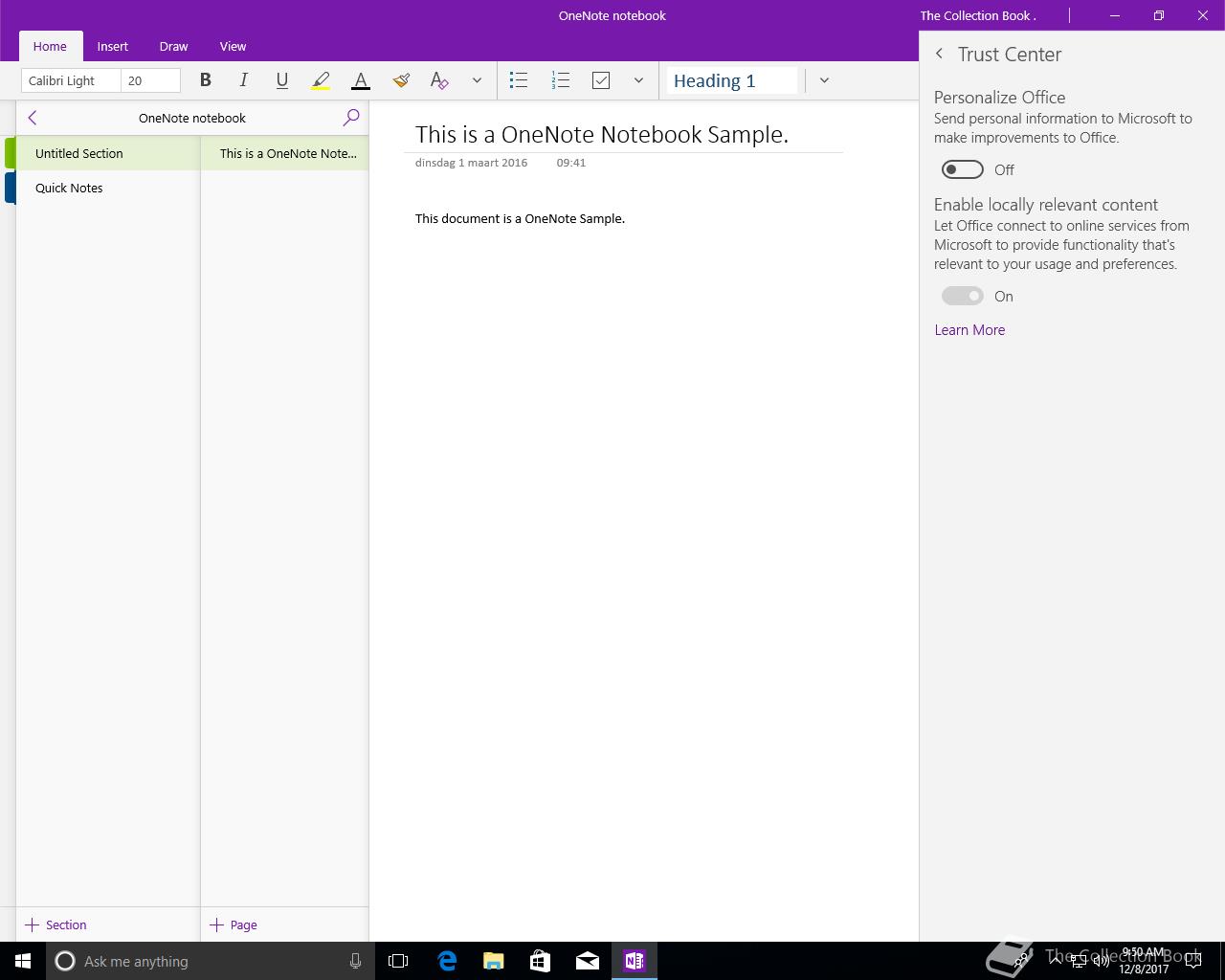
Task: Apply font color
Action: pos(361,80)
